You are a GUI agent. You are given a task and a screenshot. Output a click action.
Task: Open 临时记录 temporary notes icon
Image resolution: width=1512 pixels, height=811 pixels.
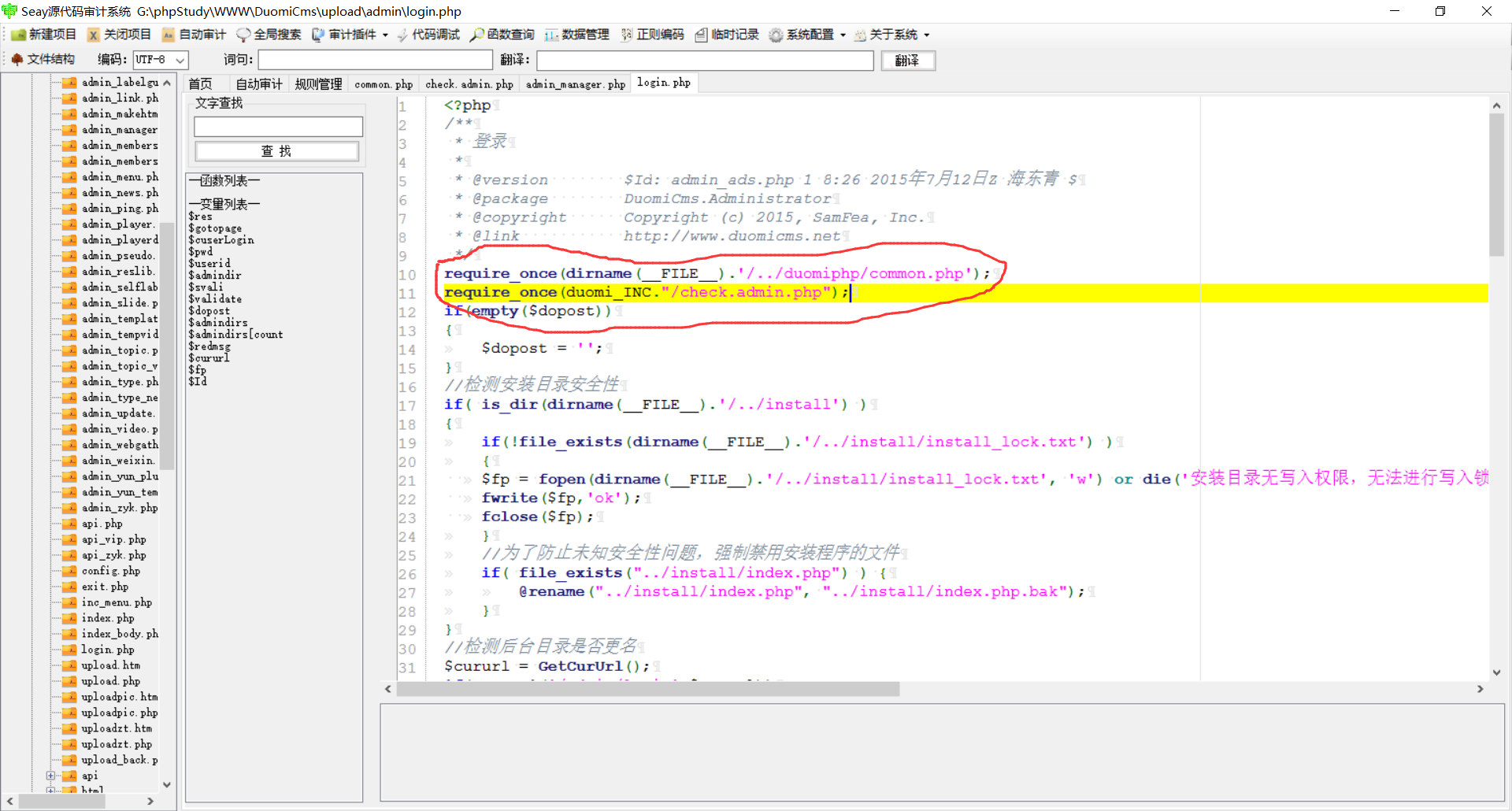click(x=702, y=35)
